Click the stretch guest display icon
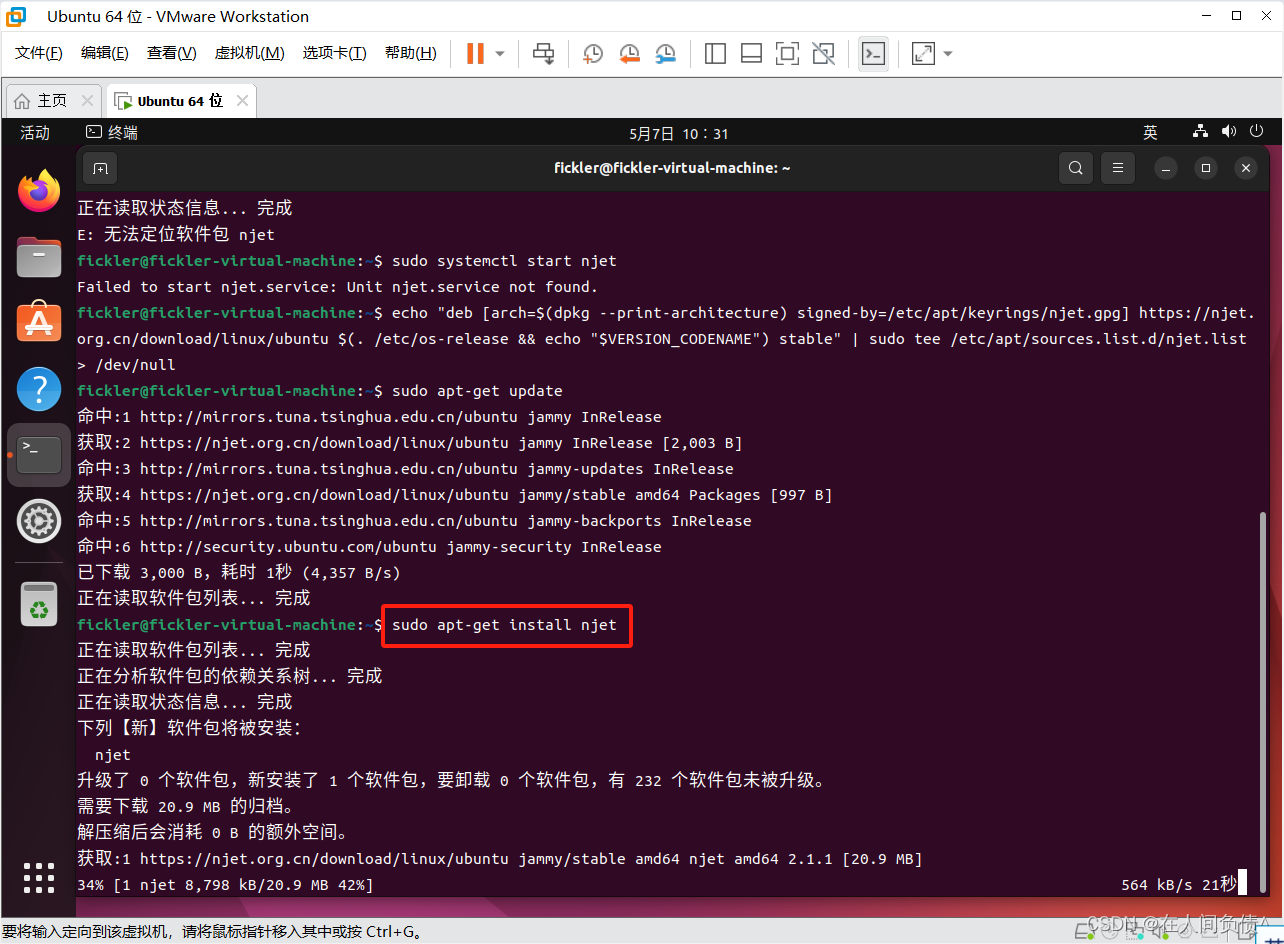The height and width of the screenshot is (944, 1284). pyautogui.click(x=923, y=53)
